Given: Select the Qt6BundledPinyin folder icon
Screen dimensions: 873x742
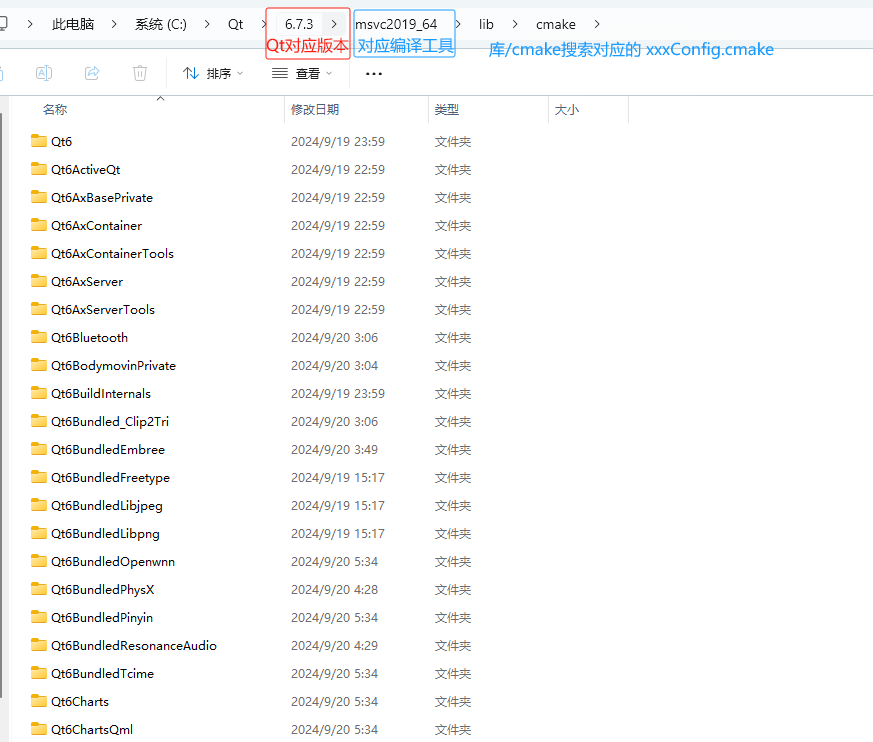Looking at the screenshot, I should (39, 617).
